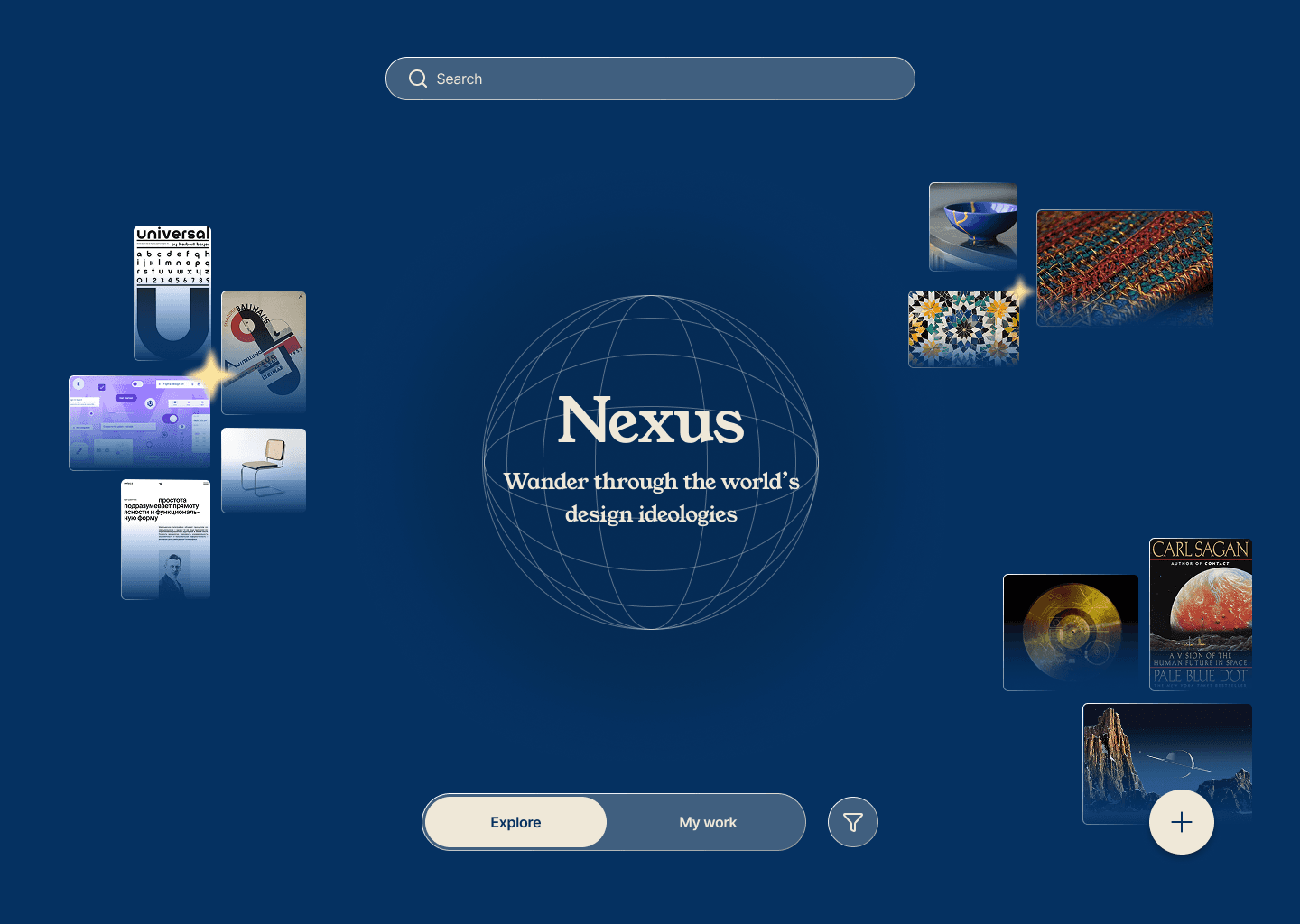The image size is (1300, 924).
Task: Focus the Search input field
Action: coord(650,79)
